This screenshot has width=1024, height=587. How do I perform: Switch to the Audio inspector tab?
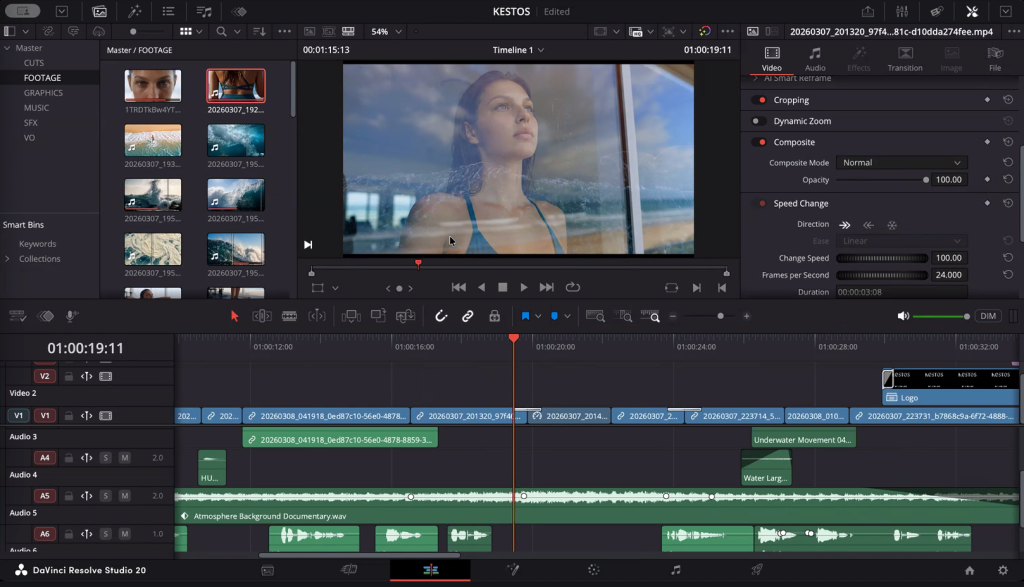coord(815,59)
